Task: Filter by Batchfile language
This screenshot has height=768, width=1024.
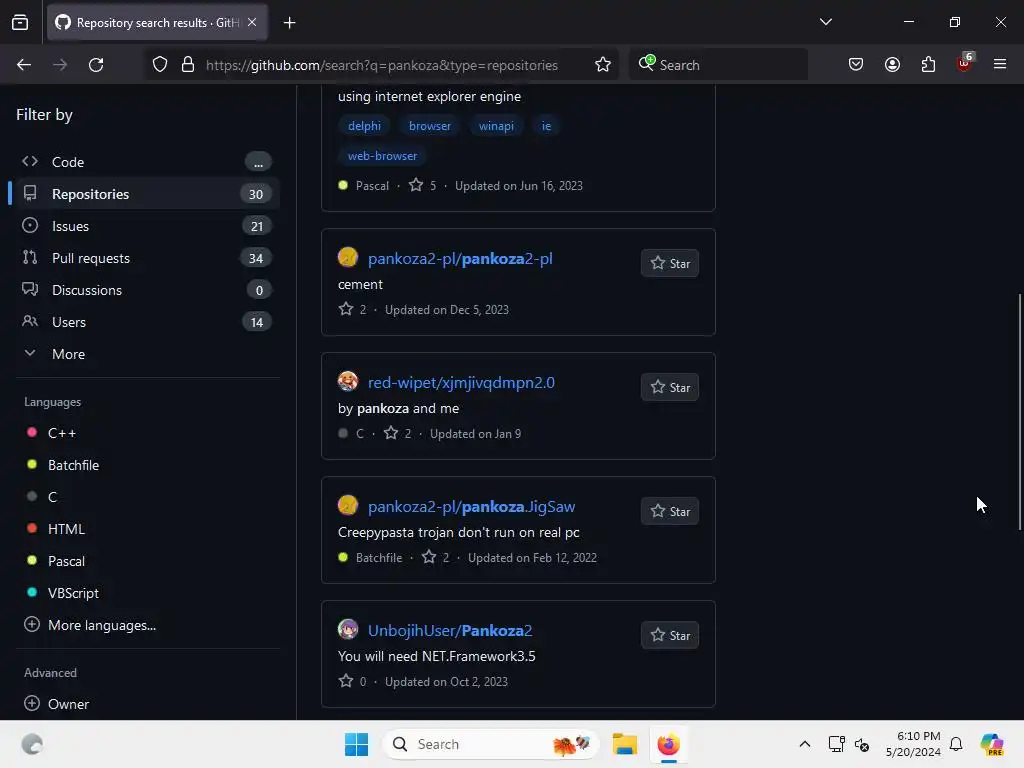Action: 73,465
